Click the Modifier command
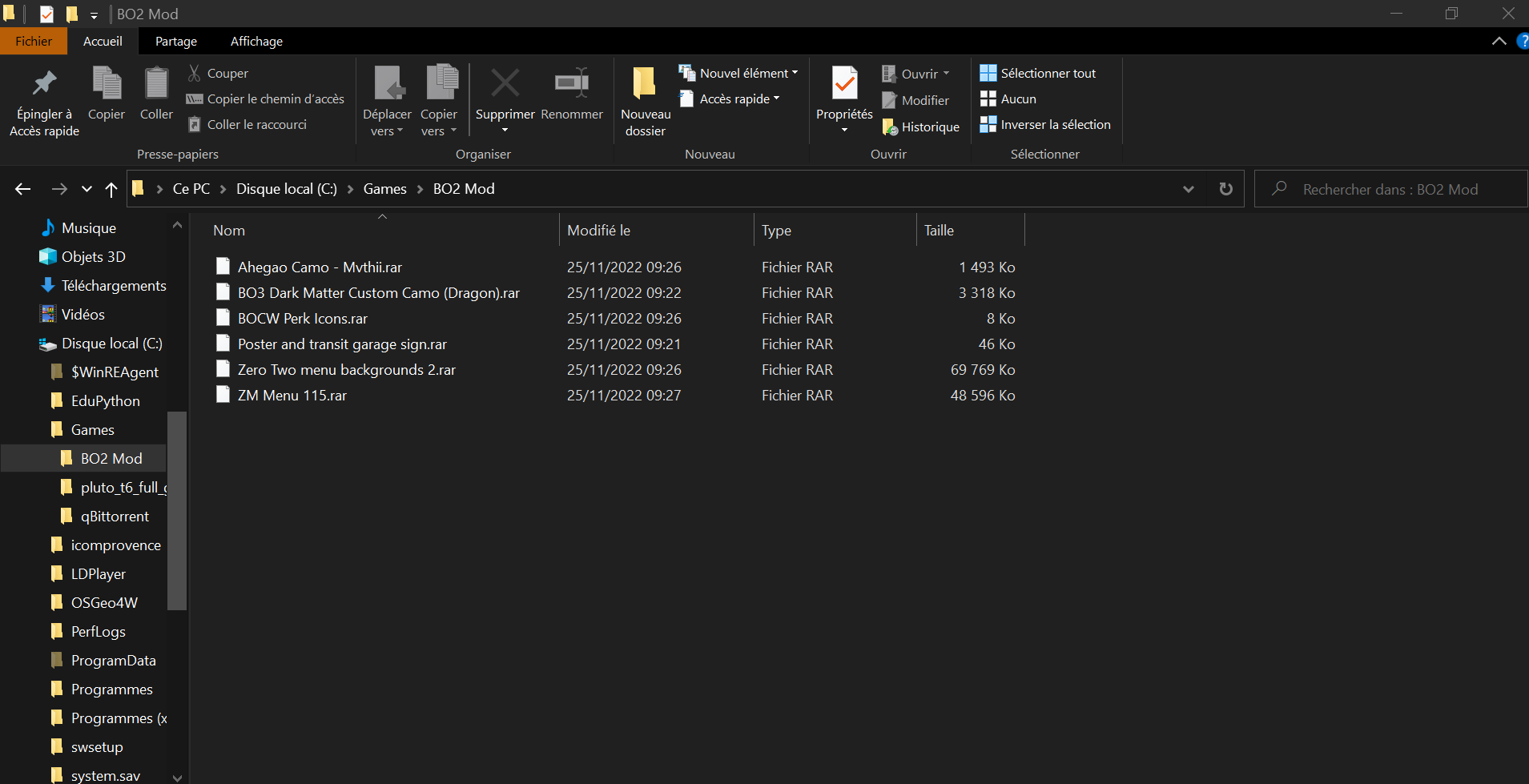This screenshot has width=1529, height=784. coord(915,100)
